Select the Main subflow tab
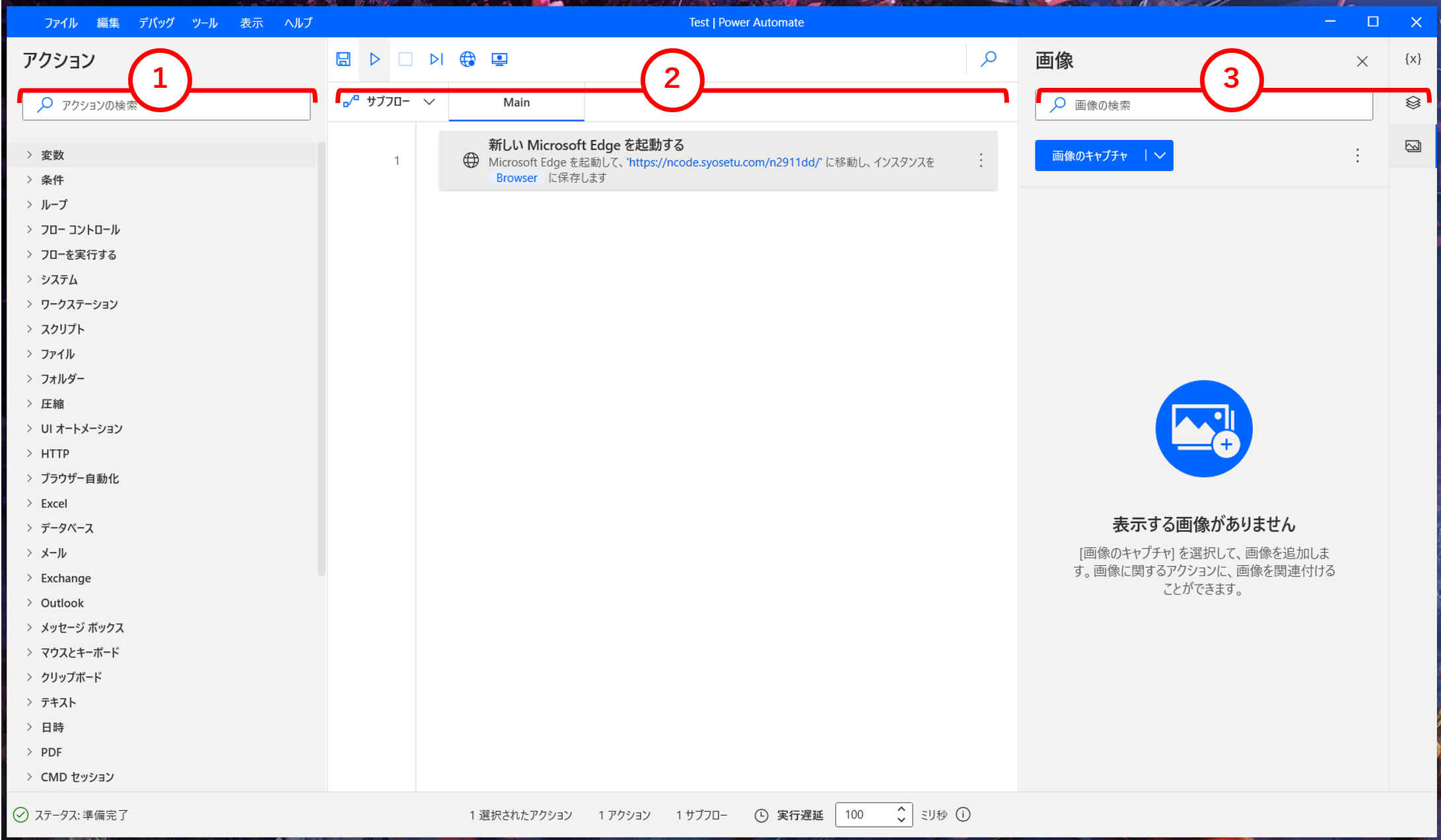This screenshot has height=840, width=1441. click(x=516, y=102)
